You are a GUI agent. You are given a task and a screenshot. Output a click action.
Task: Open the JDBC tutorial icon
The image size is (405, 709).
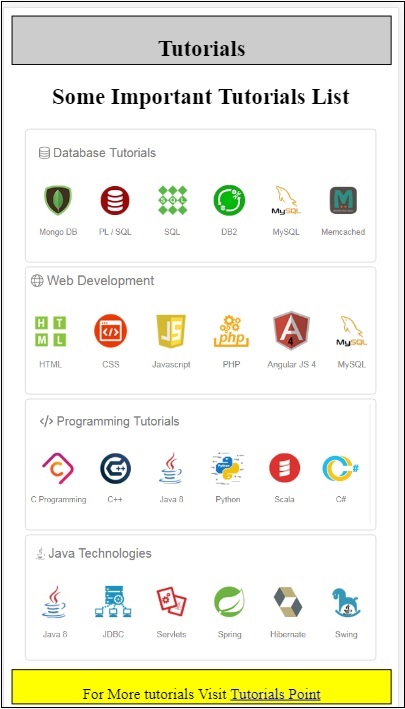[x=113, y=602]
